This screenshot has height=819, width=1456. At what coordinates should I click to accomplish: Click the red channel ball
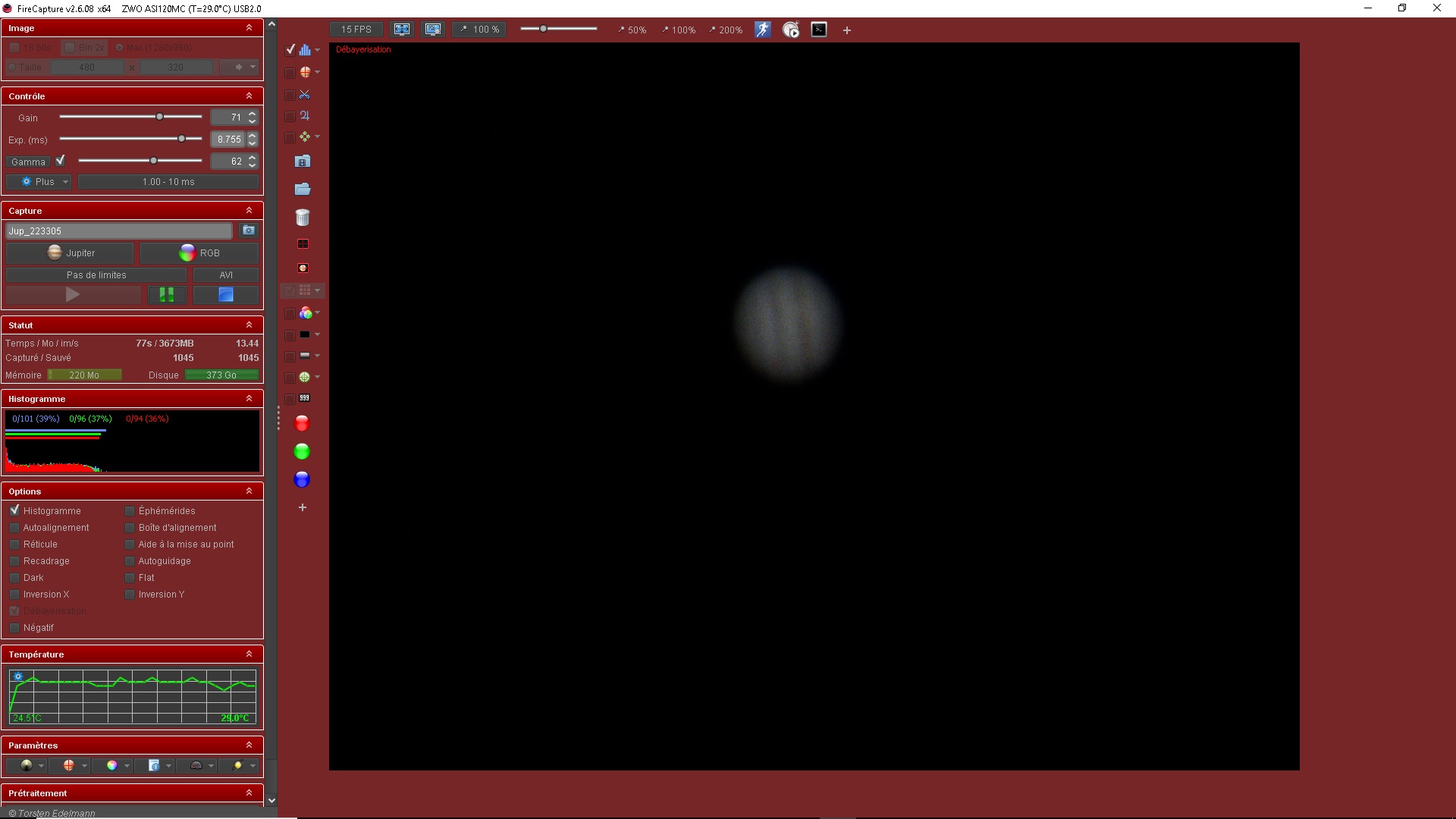pyautogui.click(x=302, y=423)
